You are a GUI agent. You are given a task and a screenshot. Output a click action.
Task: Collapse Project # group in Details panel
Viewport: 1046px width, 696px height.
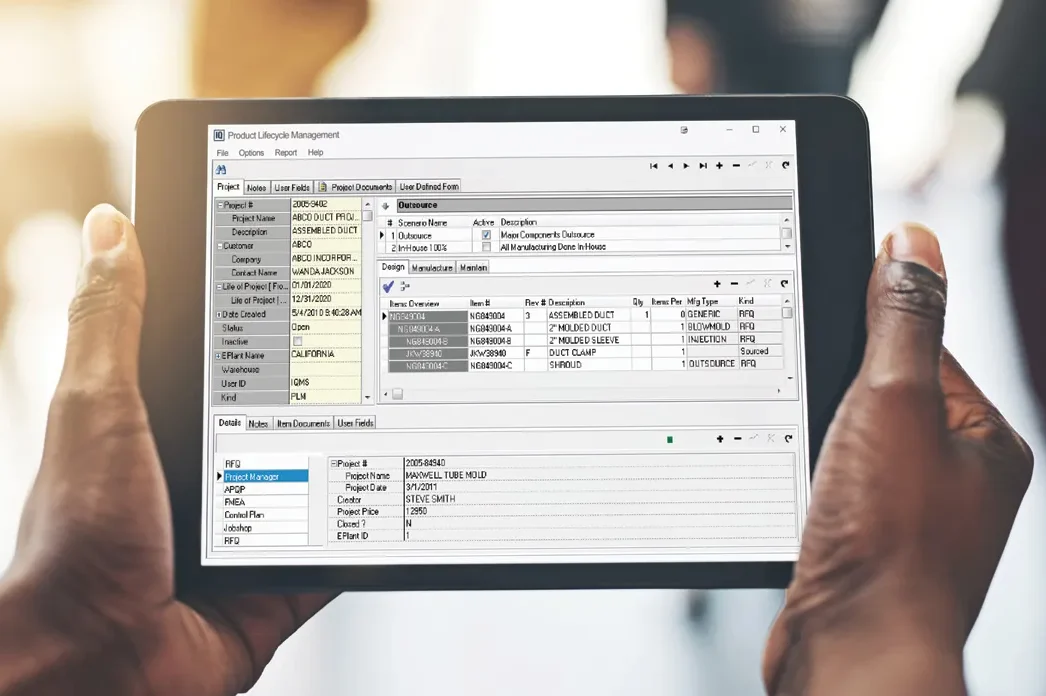pos(334,463)
